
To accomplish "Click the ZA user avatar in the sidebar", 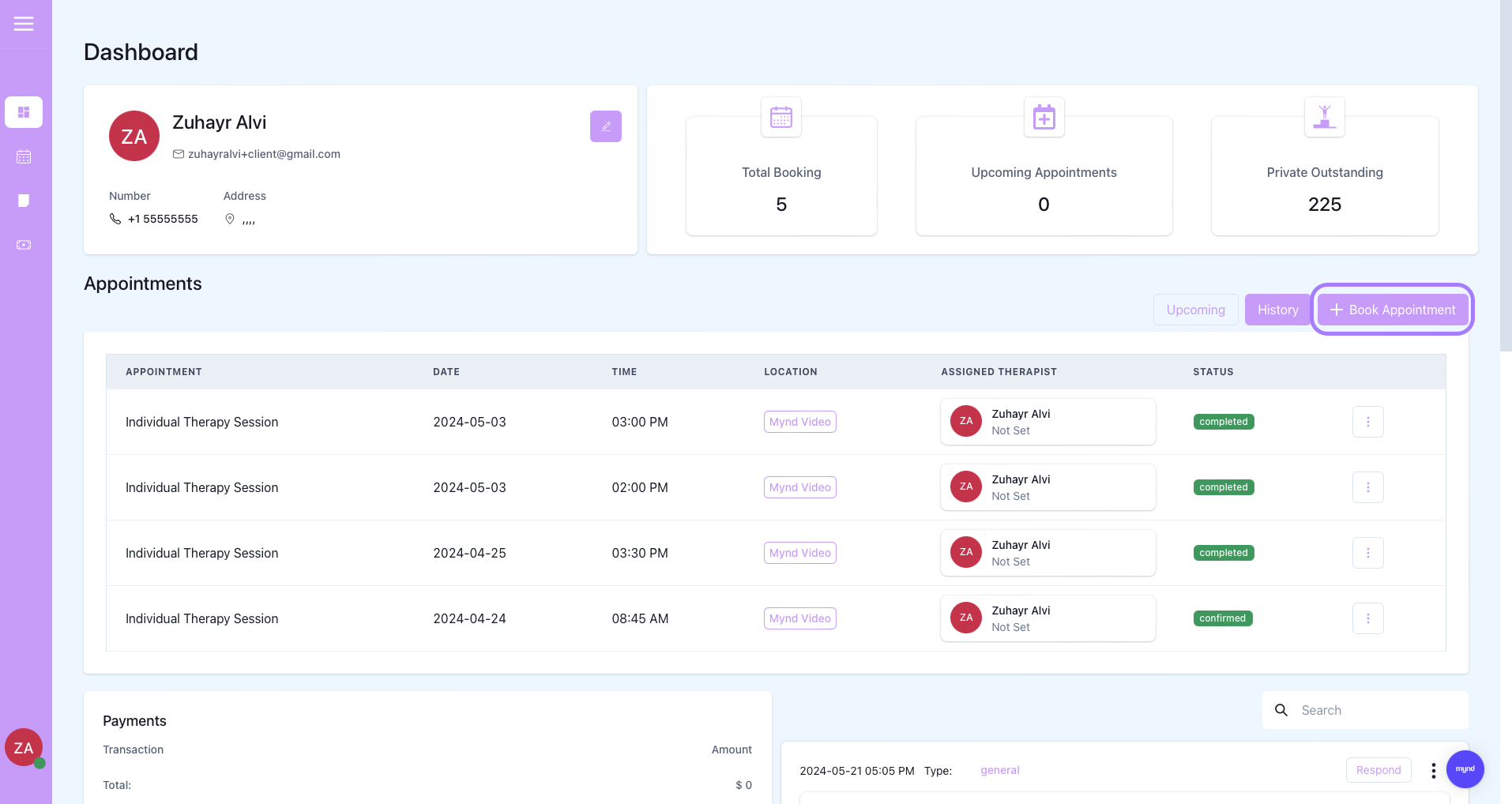I will click(x=24, y=748).
